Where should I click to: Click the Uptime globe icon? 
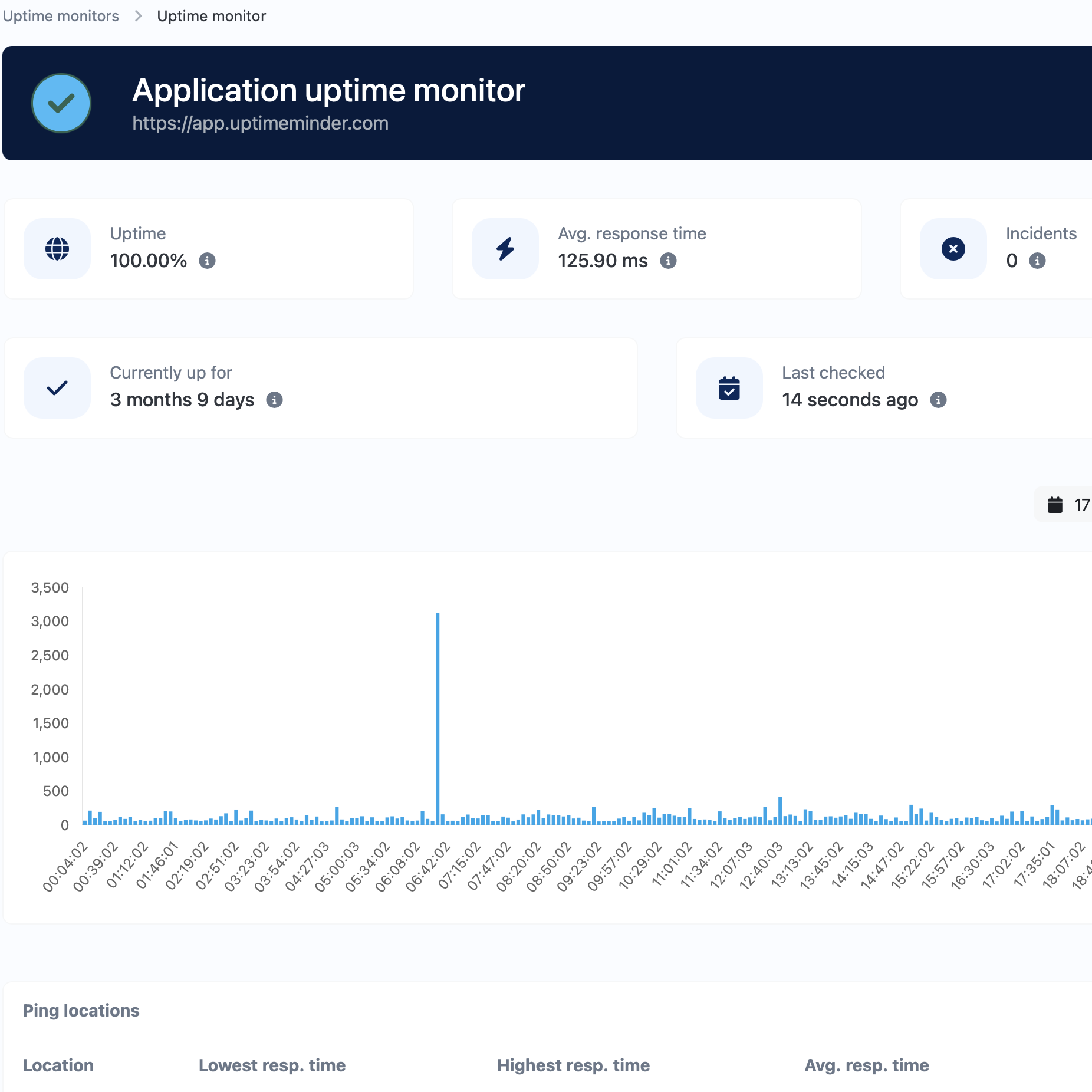57,249
